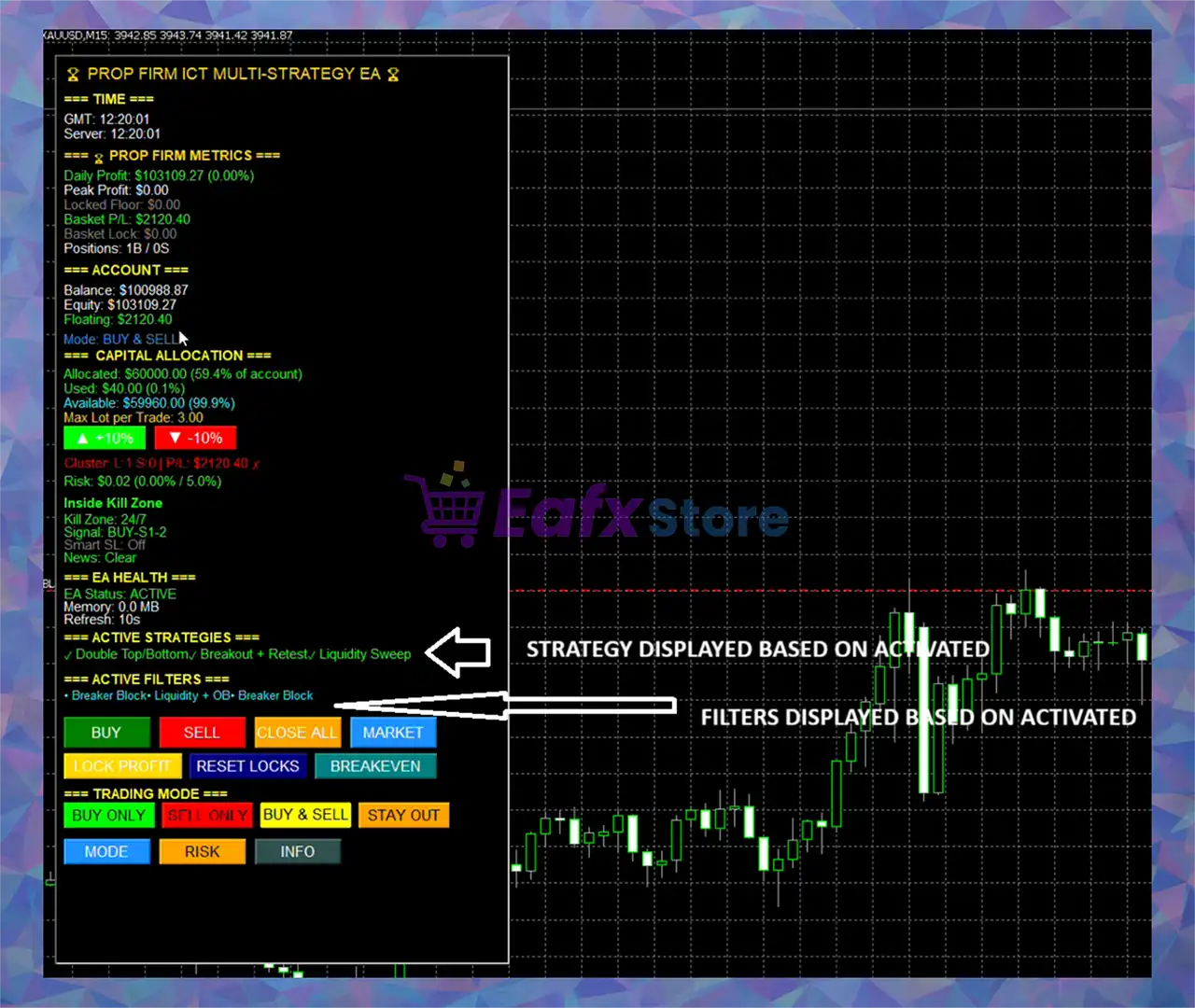Increase allocation with the green +10% button
Screen dimensions: 1195x1008
tap(105, 438)
